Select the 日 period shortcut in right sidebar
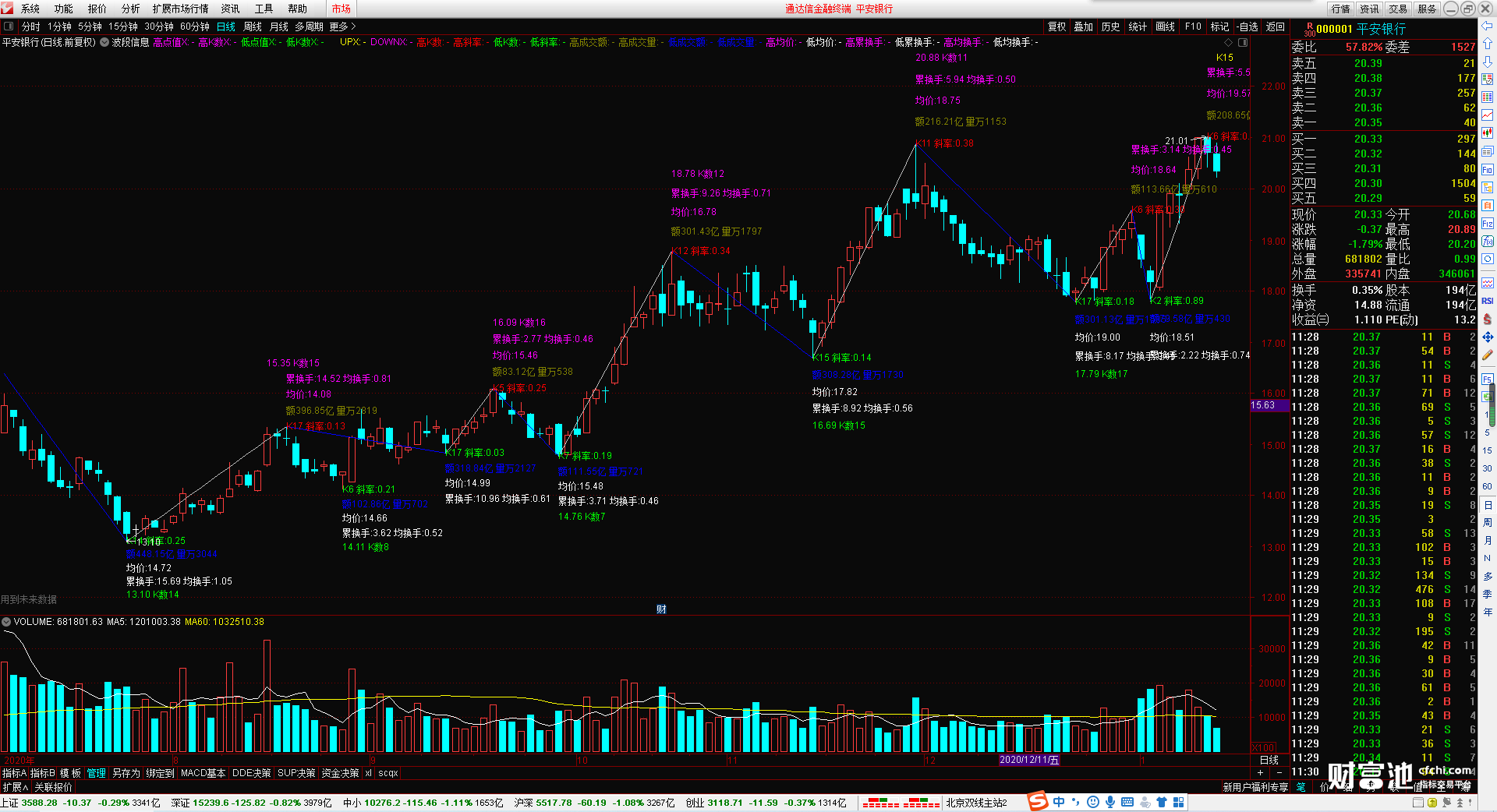1497x812 pixels. [x=1488, y=505]
